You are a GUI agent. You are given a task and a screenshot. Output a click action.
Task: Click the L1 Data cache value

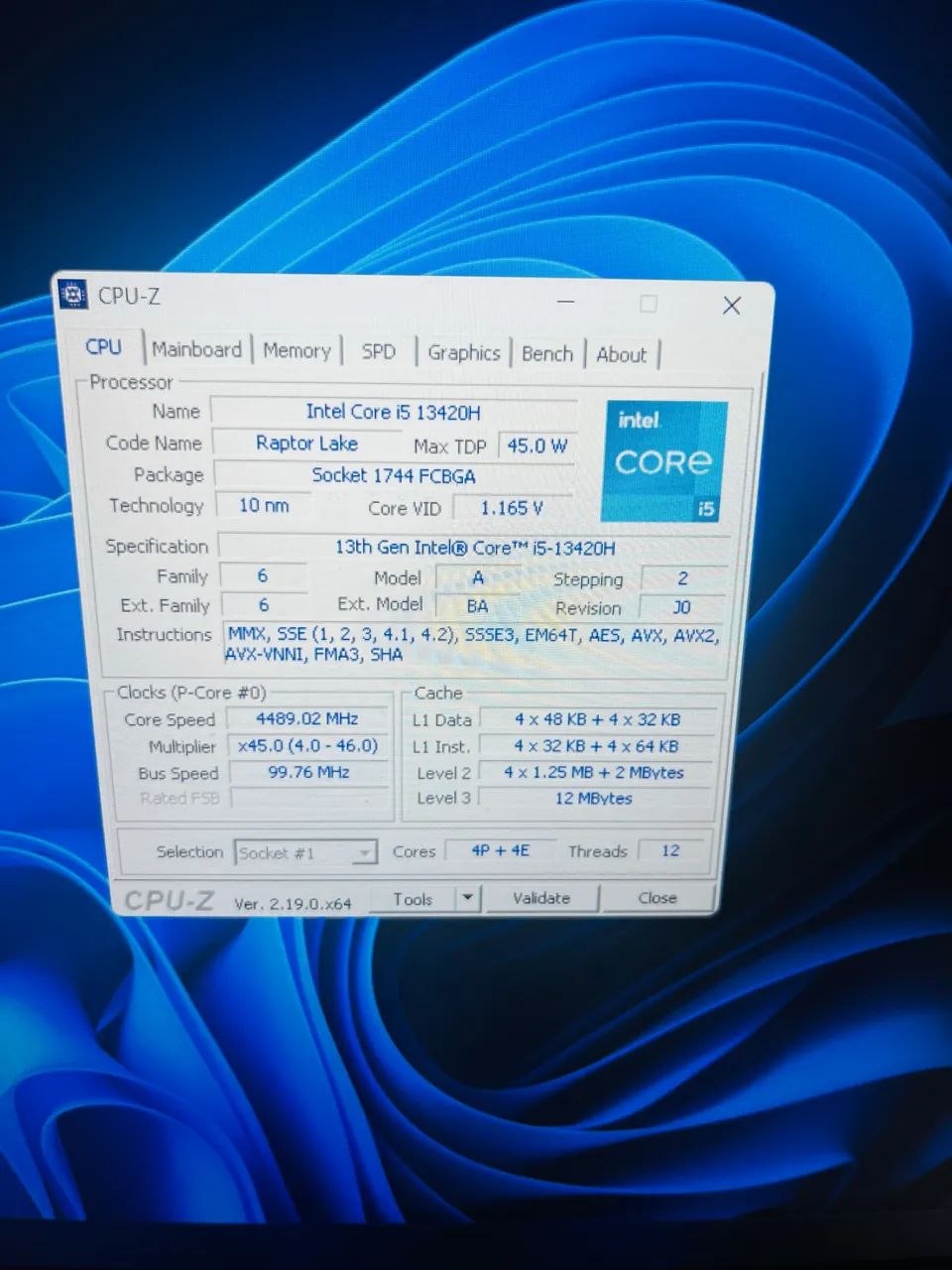[x=596, y=719]
